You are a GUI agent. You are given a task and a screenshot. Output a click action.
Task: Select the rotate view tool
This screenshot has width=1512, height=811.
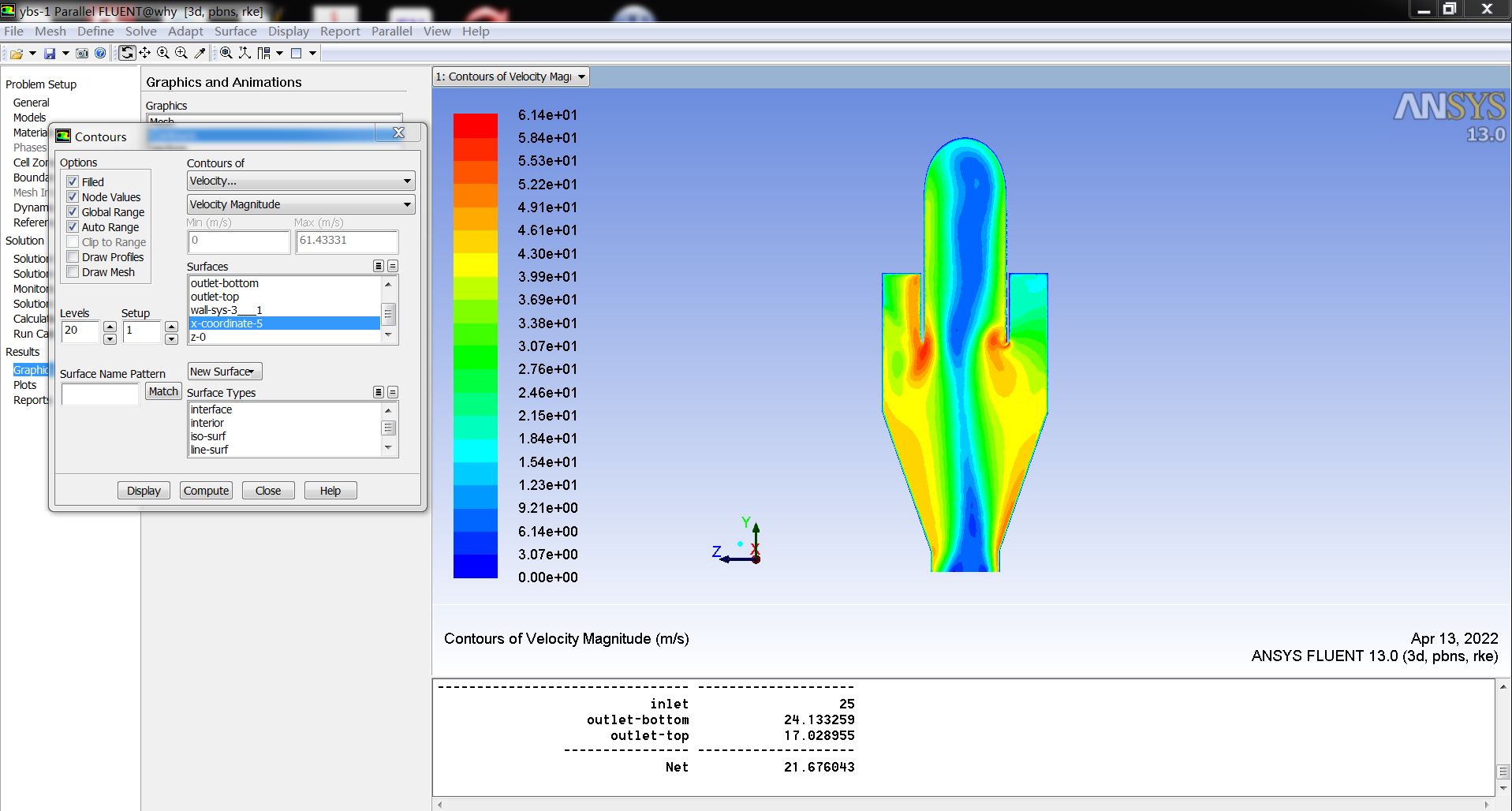(127, 53)
